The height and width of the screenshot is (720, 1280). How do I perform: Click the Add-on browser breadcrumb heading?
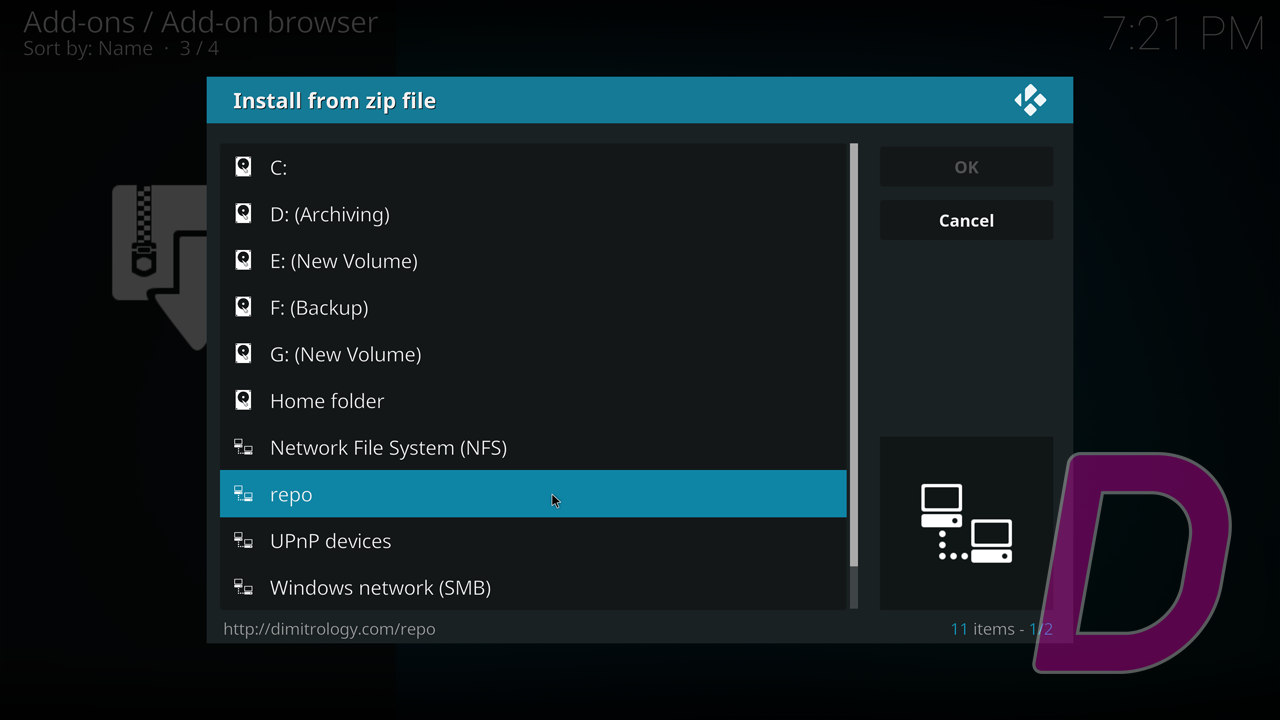[200, 22]
